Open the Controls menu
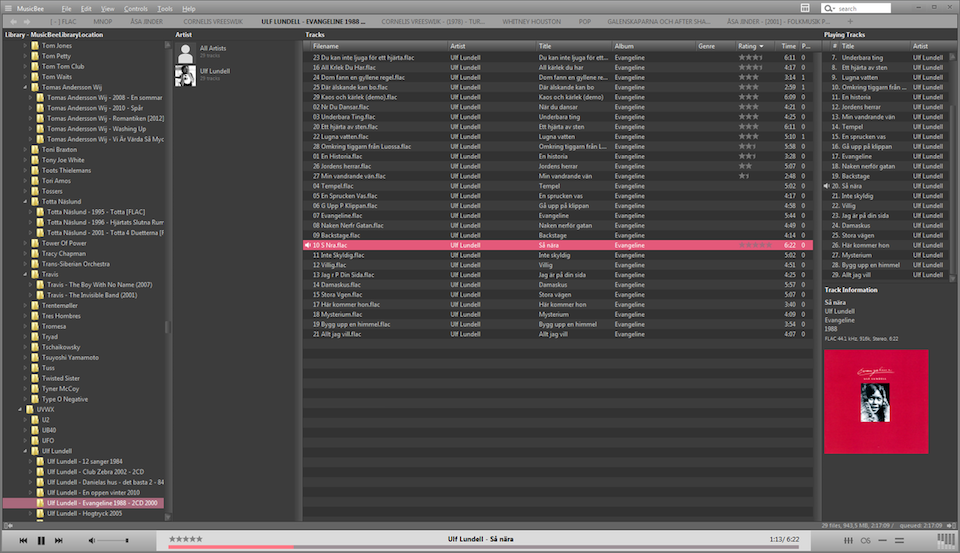Screen dimensions: 960x553 point(135,9)
